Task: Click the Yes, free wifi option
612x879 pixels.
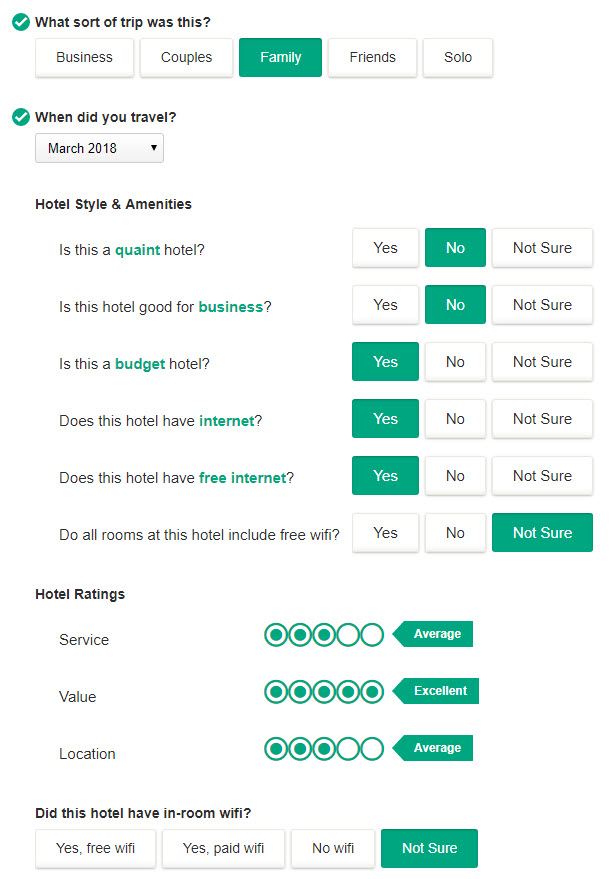Action: click(x=95, y=848)
